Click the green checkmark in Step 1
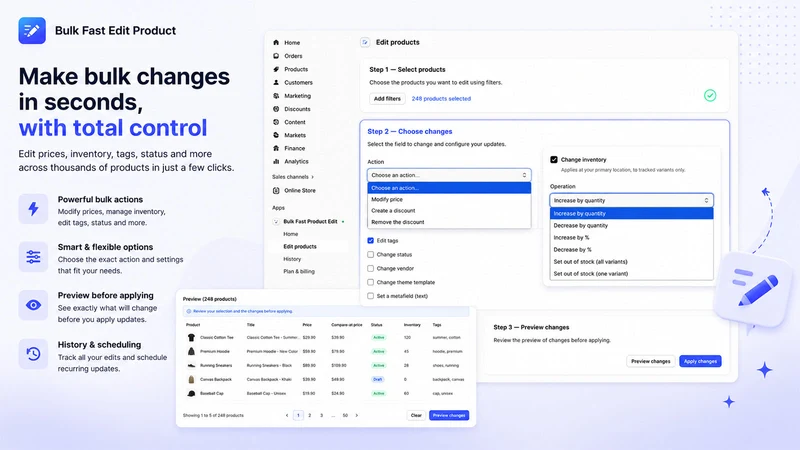 click(x=710, y=95)
